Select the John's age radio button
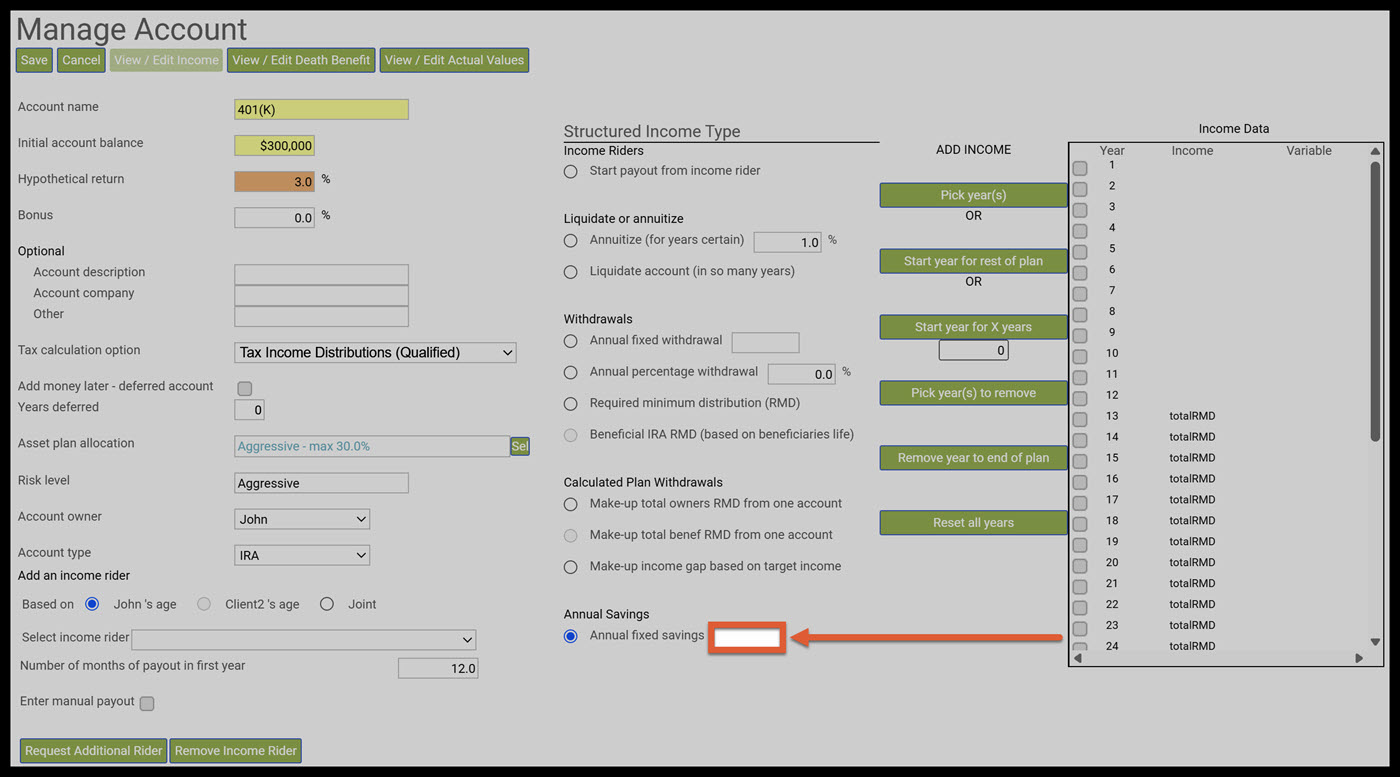 pos(92,604)
